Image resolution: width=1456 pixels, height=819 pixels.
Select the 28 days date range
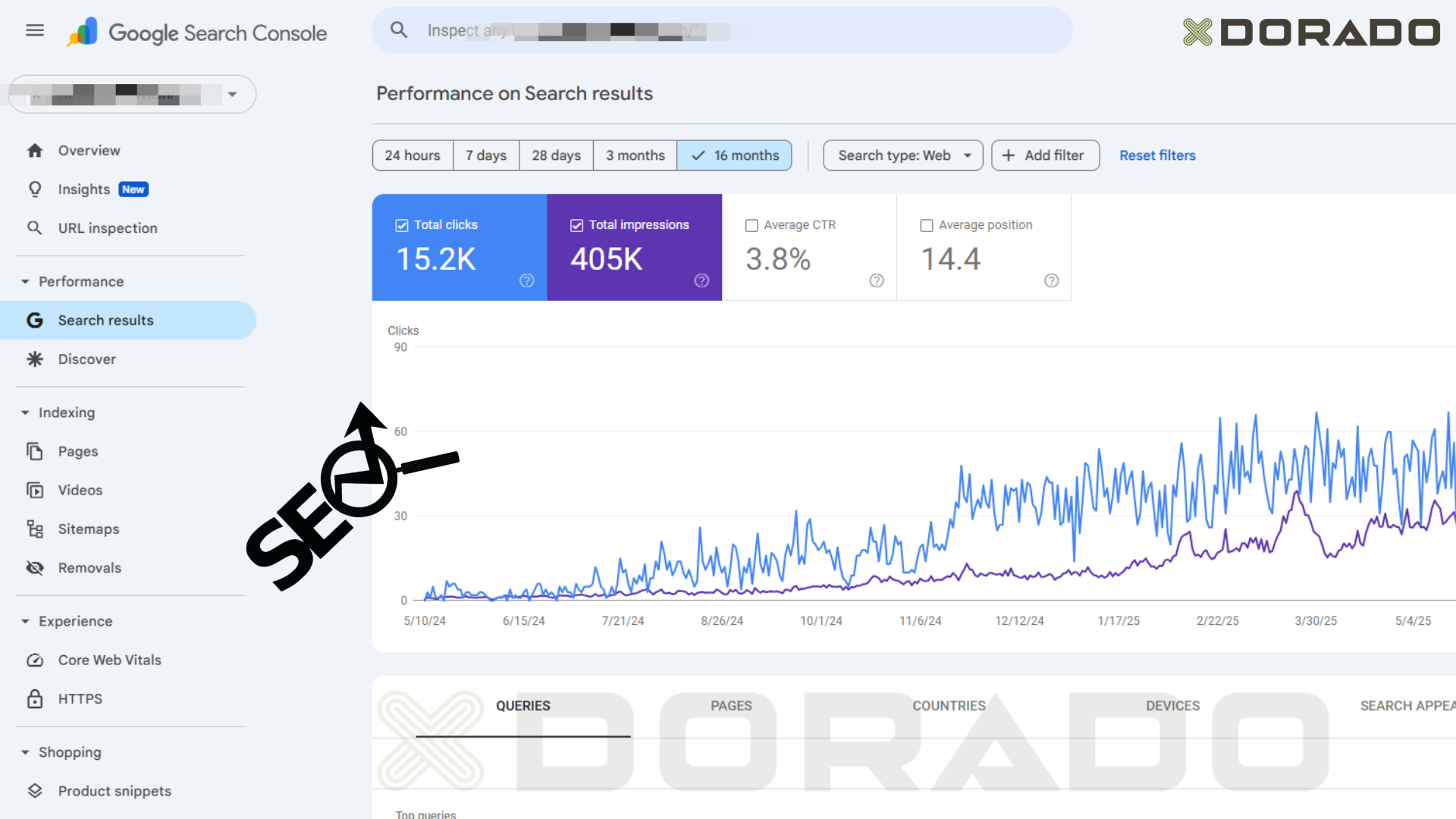556,155
